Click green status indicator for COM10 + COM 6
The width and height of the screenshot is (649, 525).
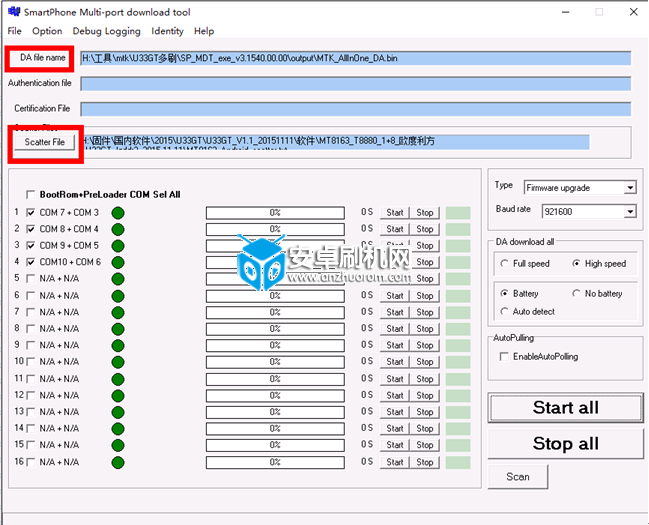coord(118,262)
